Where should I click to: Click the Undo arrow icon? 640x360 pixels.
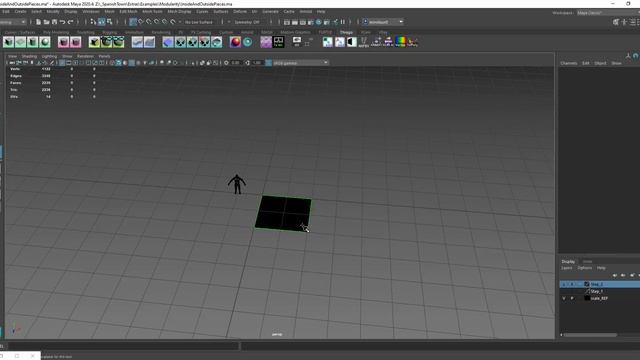(62, 22)
